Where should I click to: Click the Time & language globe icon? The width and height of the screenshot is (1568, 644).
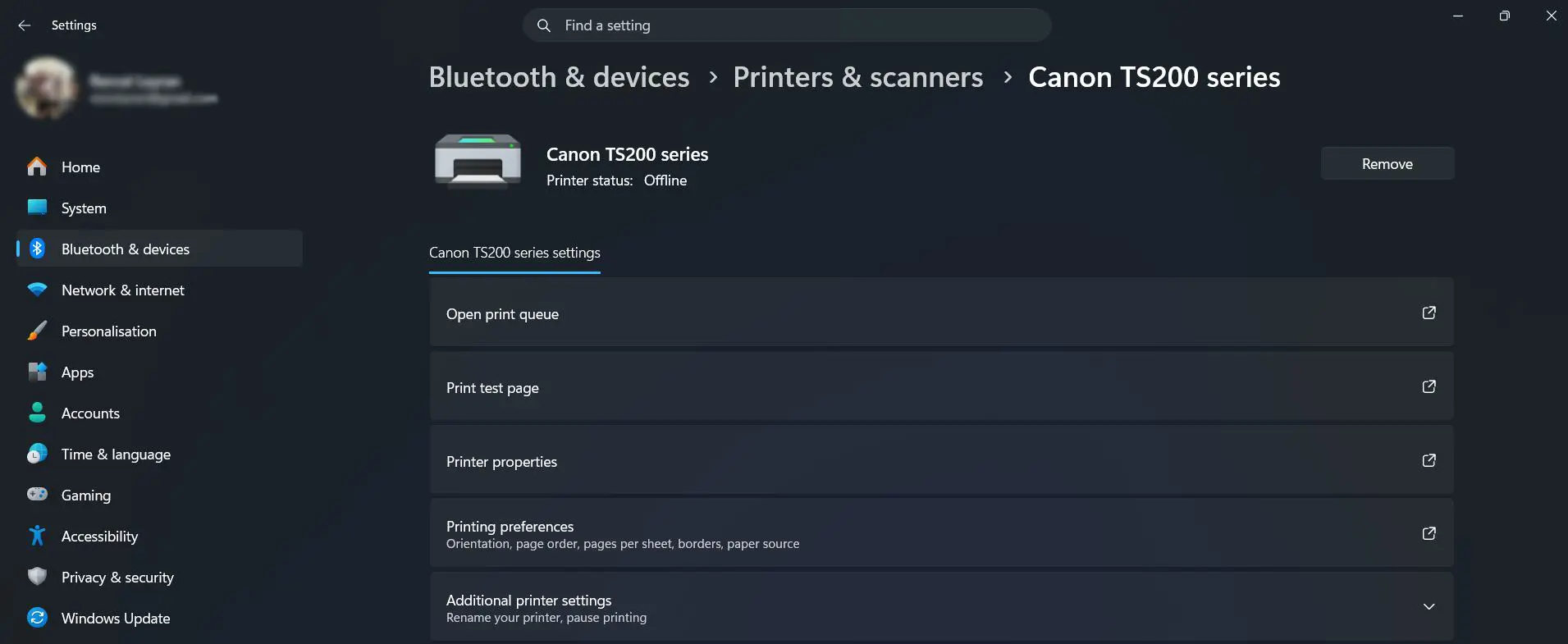coord(37,454)
